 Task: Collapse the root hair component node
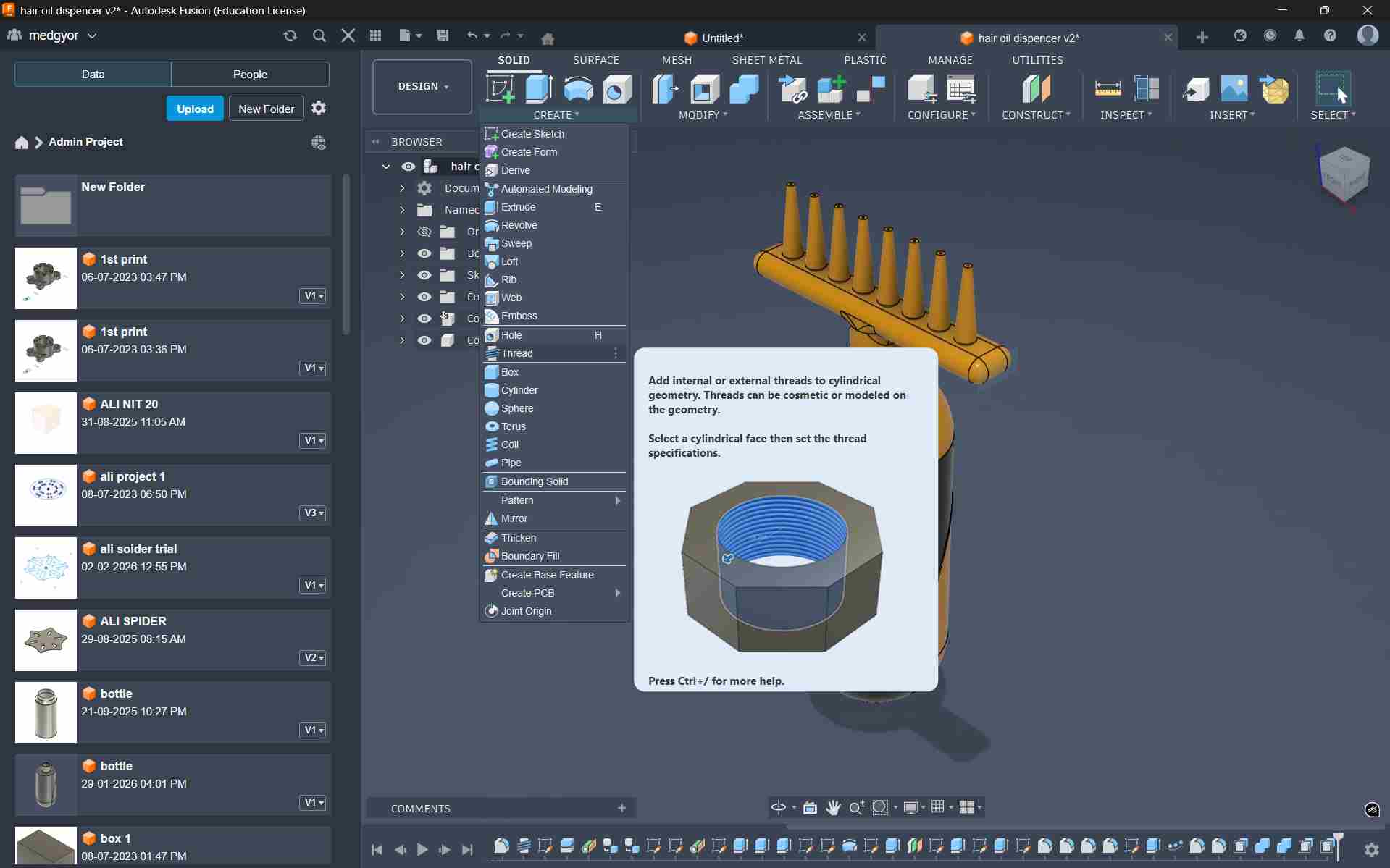386,167
